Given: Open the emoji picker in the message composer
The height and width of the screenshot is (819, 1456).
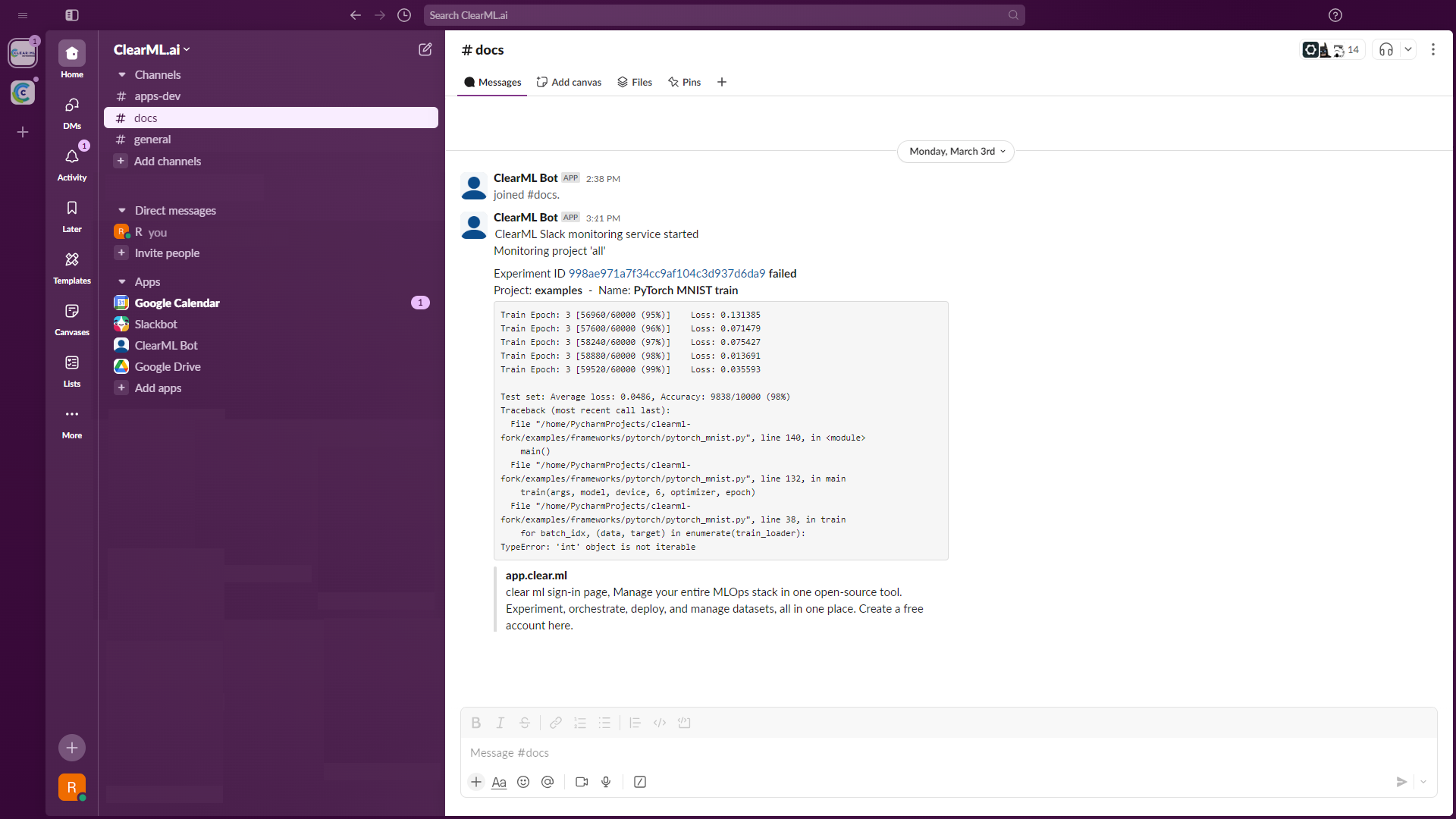Looking at the screenshot, I should point(523,782).
